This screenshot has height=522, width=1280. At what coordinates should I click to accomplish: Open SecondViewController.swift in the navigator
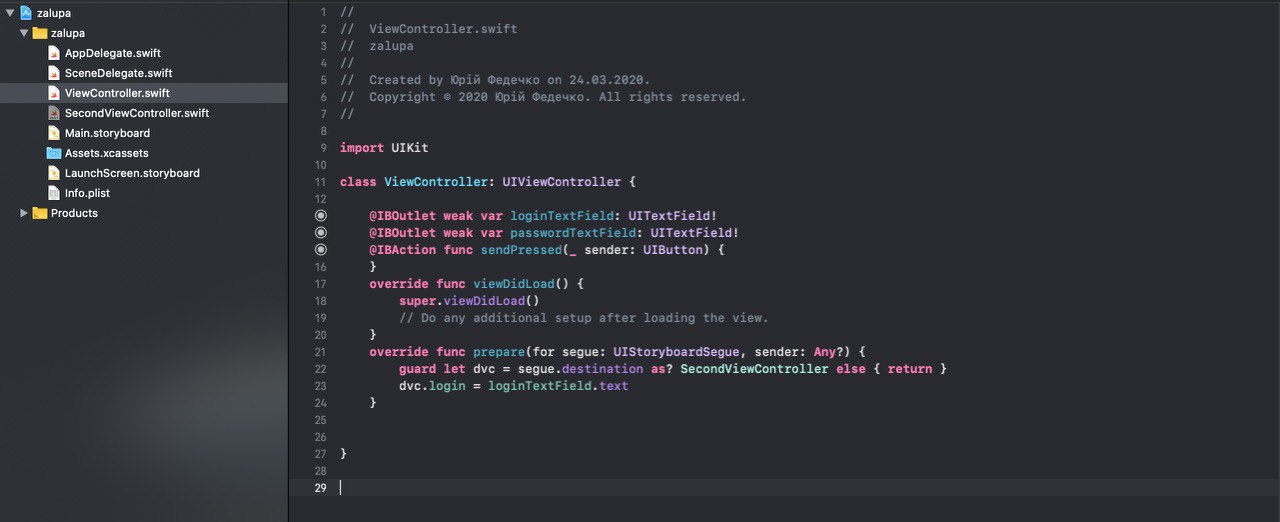click(137, 113)
